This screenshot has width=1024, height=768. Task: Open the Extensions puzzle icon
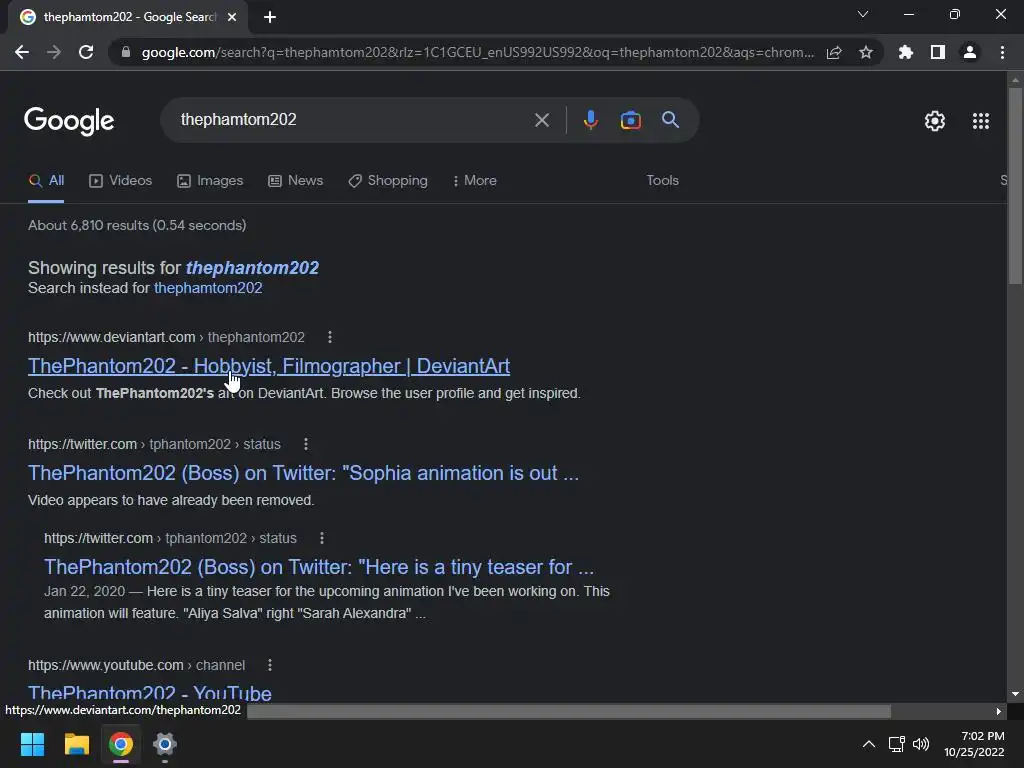pyautogui.click(x=906, y=52)
